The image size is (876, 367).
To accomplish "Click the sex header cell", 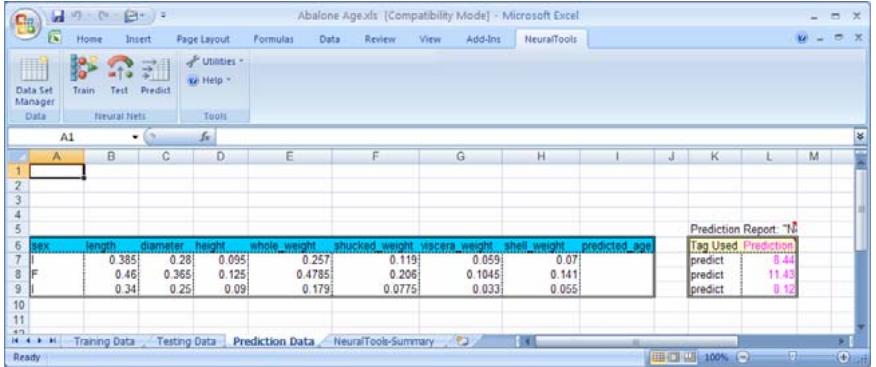I will pos(56,245).
